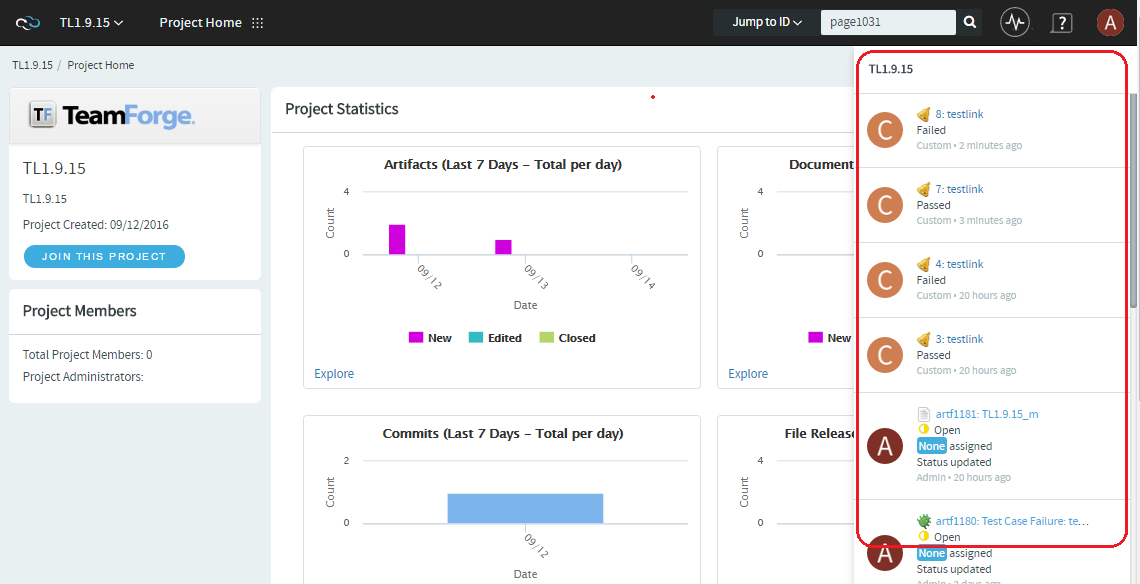Click the New legend swatch in Artifacts chart
Screen dimensions: 1140x584
(416, 337)
